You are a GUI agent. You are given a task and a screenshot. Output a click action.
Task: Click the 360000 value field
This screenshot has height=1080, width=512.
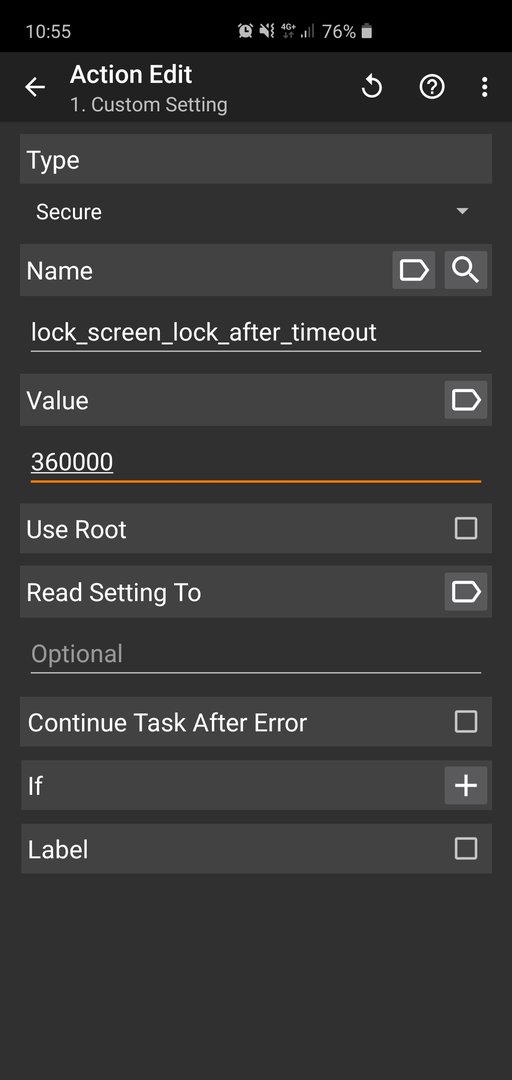(256, 462)
